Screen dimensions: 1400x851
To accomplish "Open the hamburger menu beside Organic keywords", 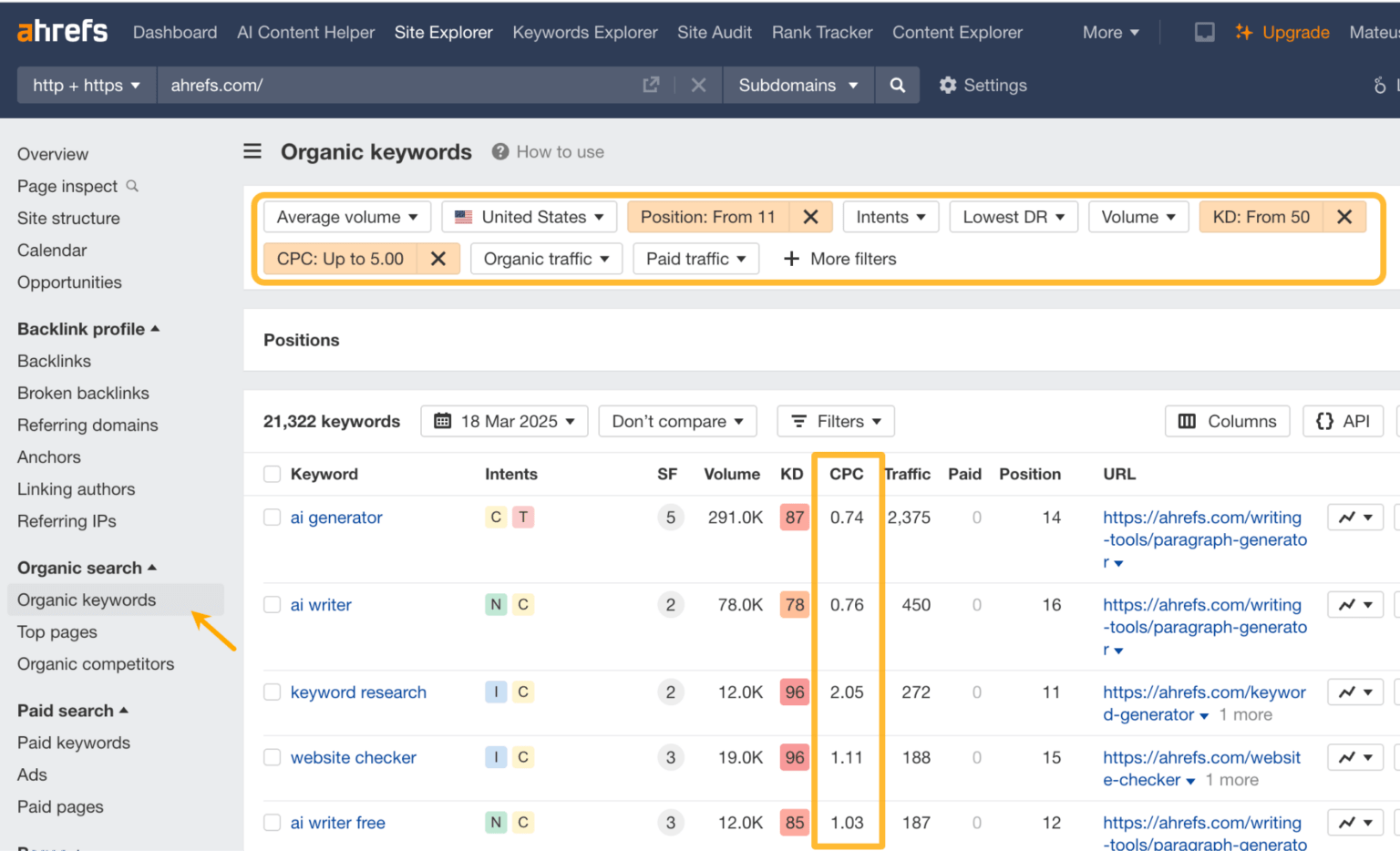I will click(252, 151).
